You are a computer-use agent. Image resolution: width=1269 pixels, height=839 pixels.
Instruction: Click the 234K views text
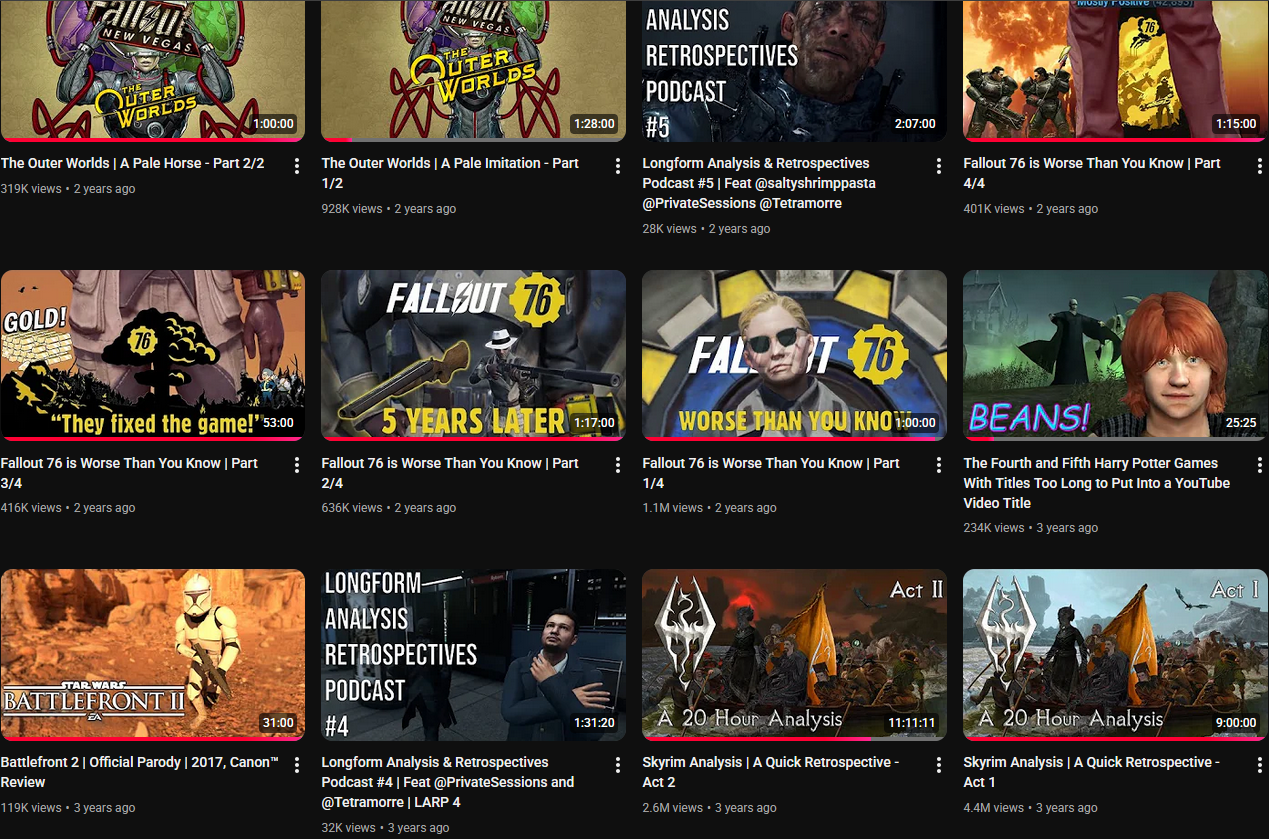[994, 528]
